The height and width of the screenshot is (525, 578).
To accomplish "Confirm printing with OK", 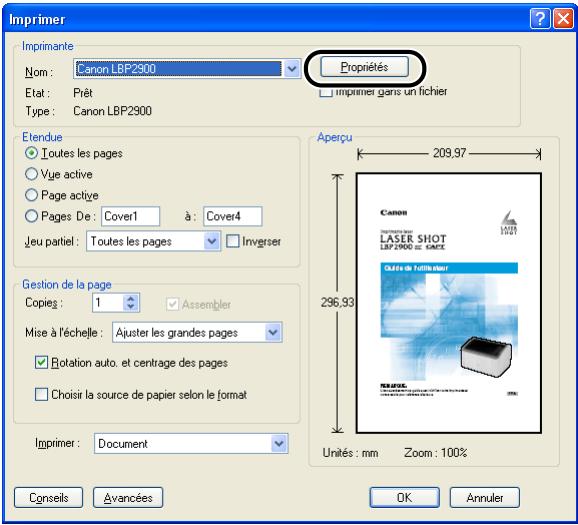I will click(x=404, y=497).
